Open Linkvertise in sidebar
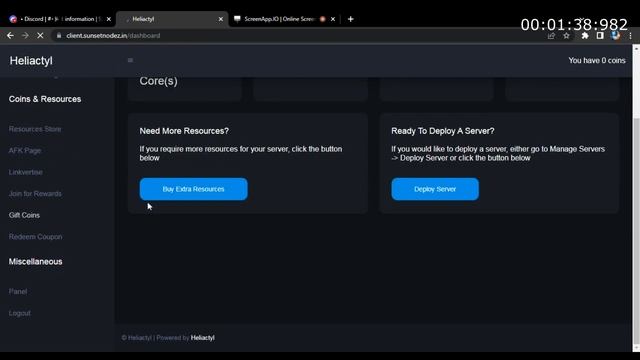 click(26, 172)
